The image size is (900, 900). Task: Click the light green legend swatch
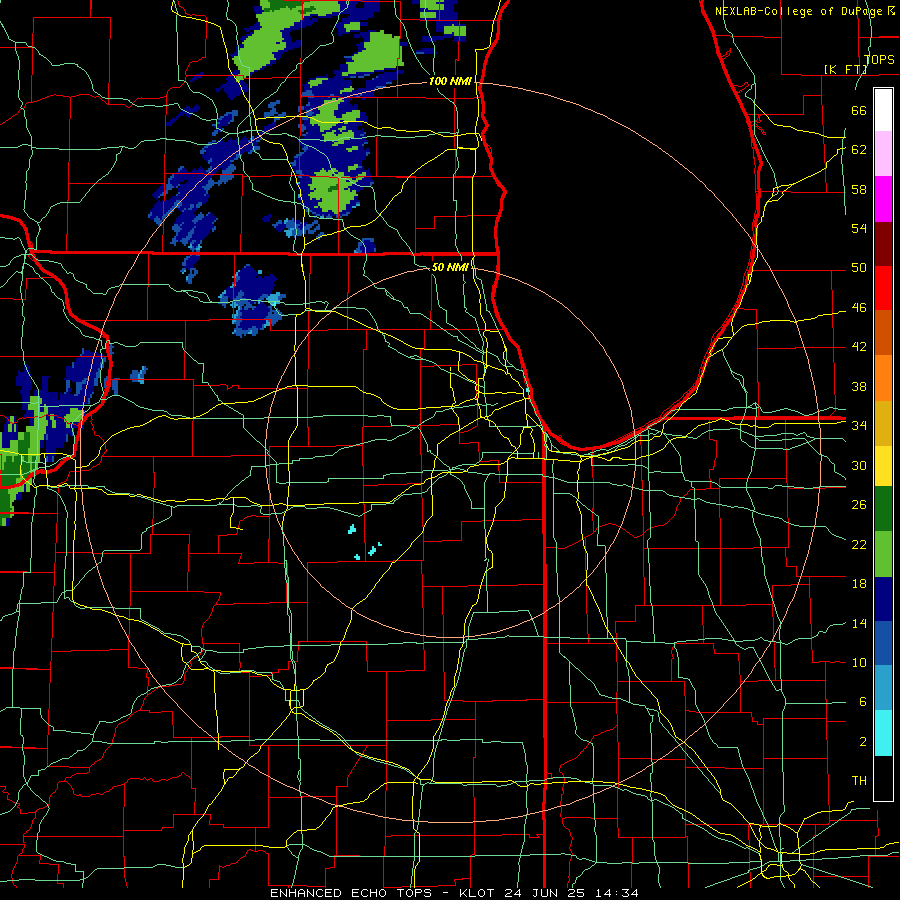pos(883,554)
